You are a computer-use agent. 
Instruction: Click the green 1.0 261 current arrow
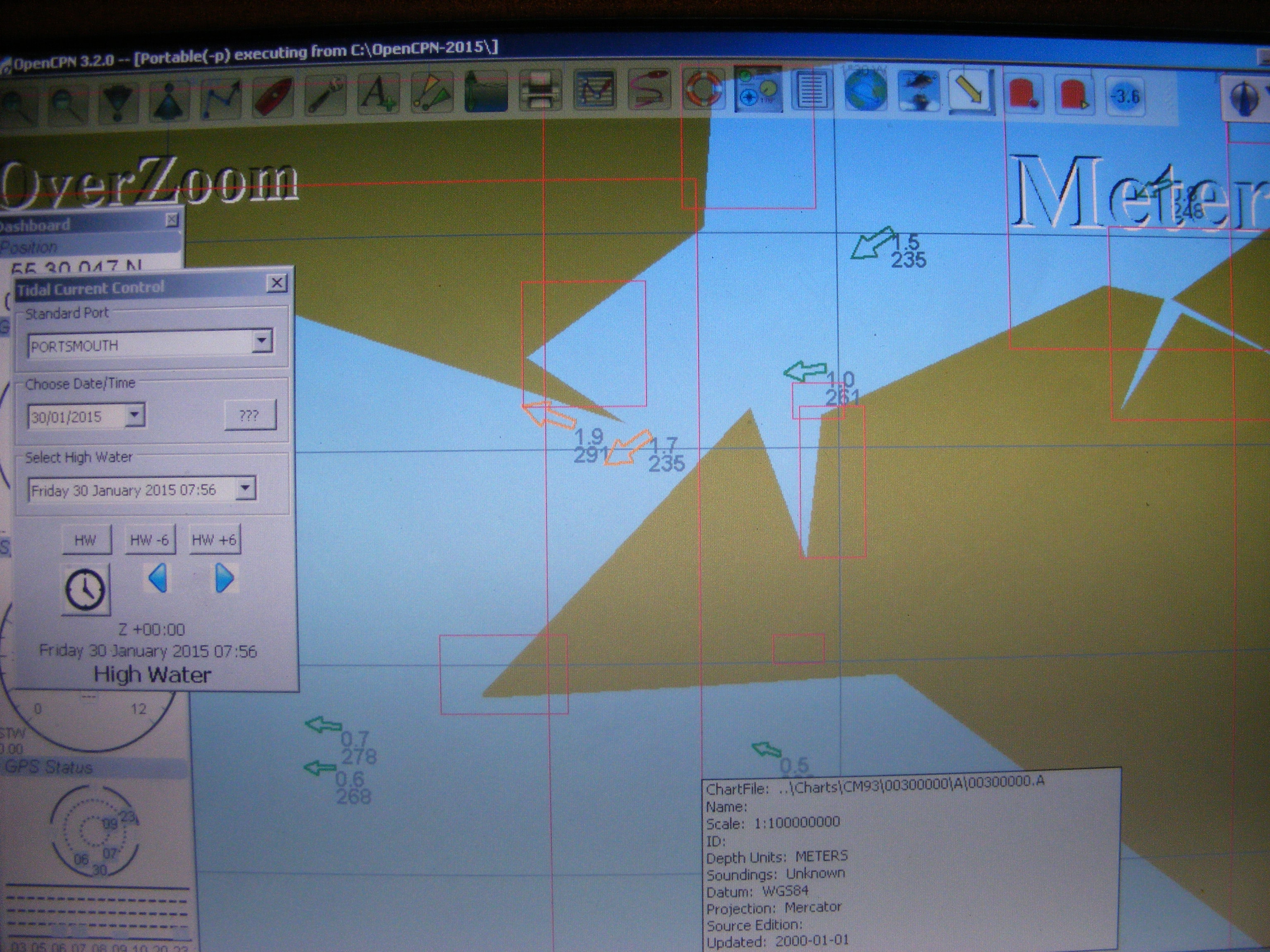[x=805, y=371]
